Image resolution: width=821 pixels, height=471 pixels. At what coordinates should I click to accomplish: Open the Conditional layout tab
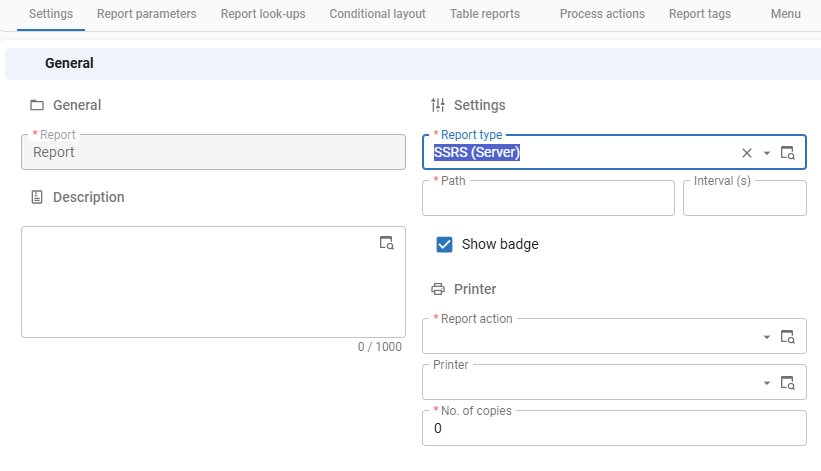378,14
